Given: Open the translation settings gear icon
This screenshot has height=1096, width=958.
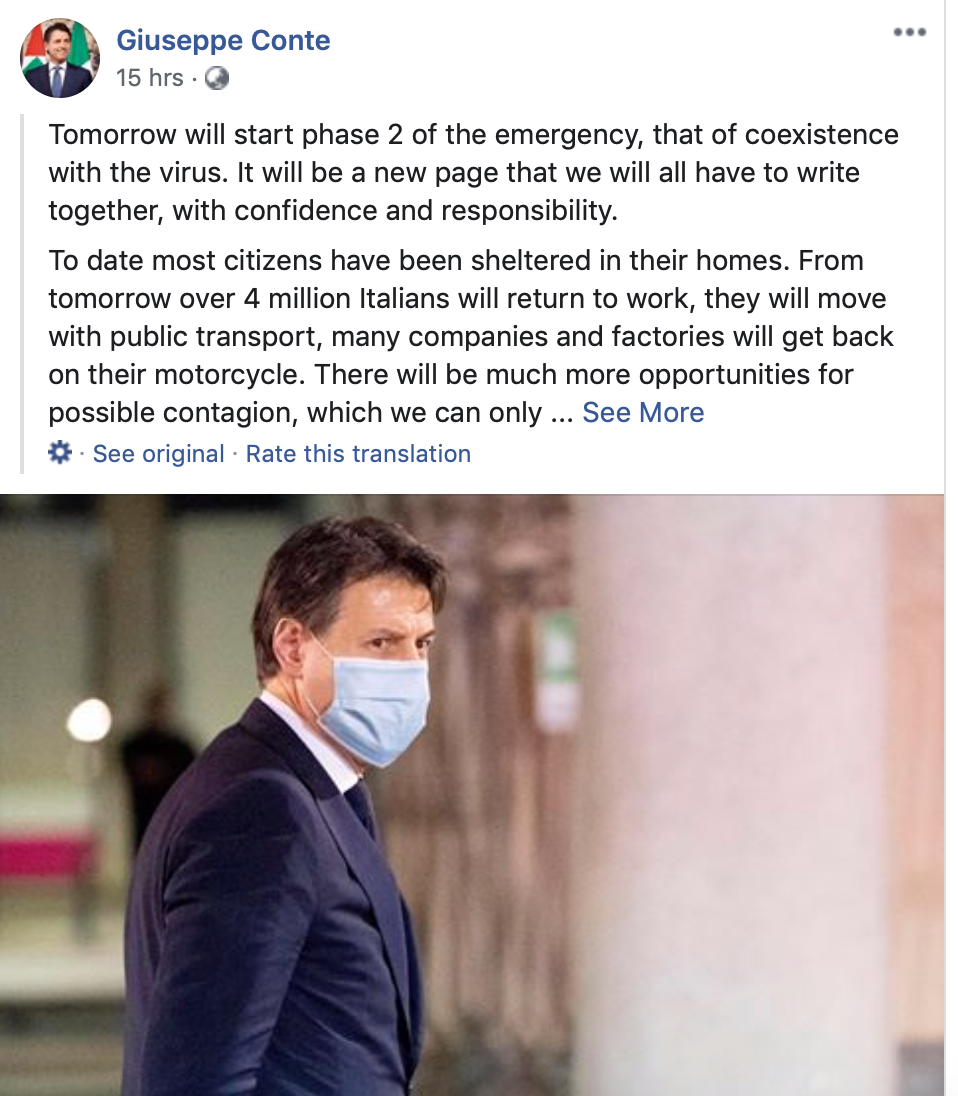Looking at the screenshot, I should (60, 453).
